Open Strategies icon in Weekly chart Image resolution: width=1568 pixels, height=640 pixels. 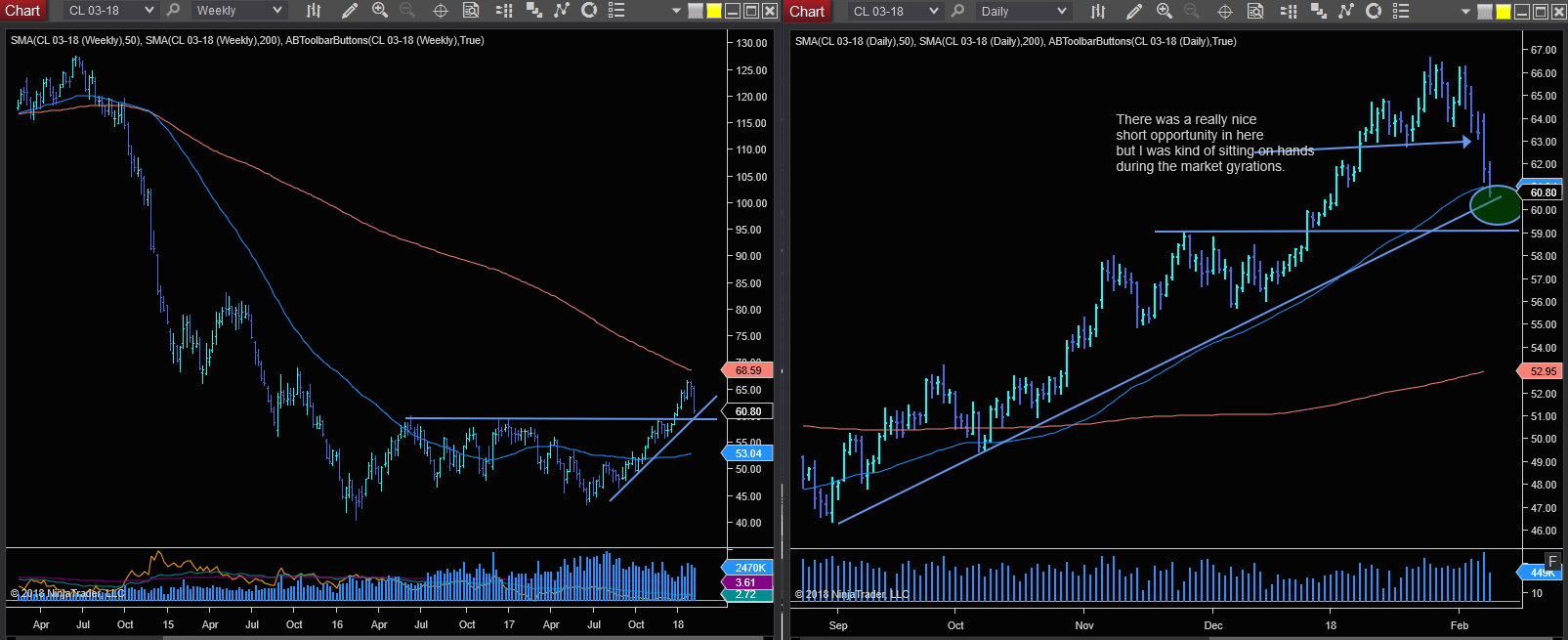pyautogui.click(x=589, y=11)
